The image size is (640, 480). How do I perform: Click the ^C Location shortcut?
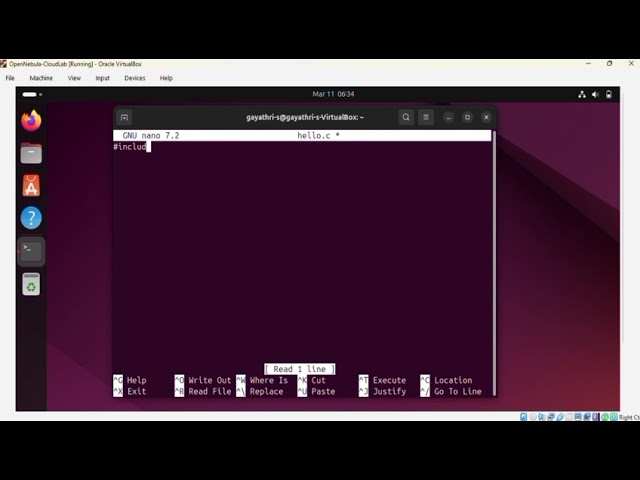tap(446, 380)
